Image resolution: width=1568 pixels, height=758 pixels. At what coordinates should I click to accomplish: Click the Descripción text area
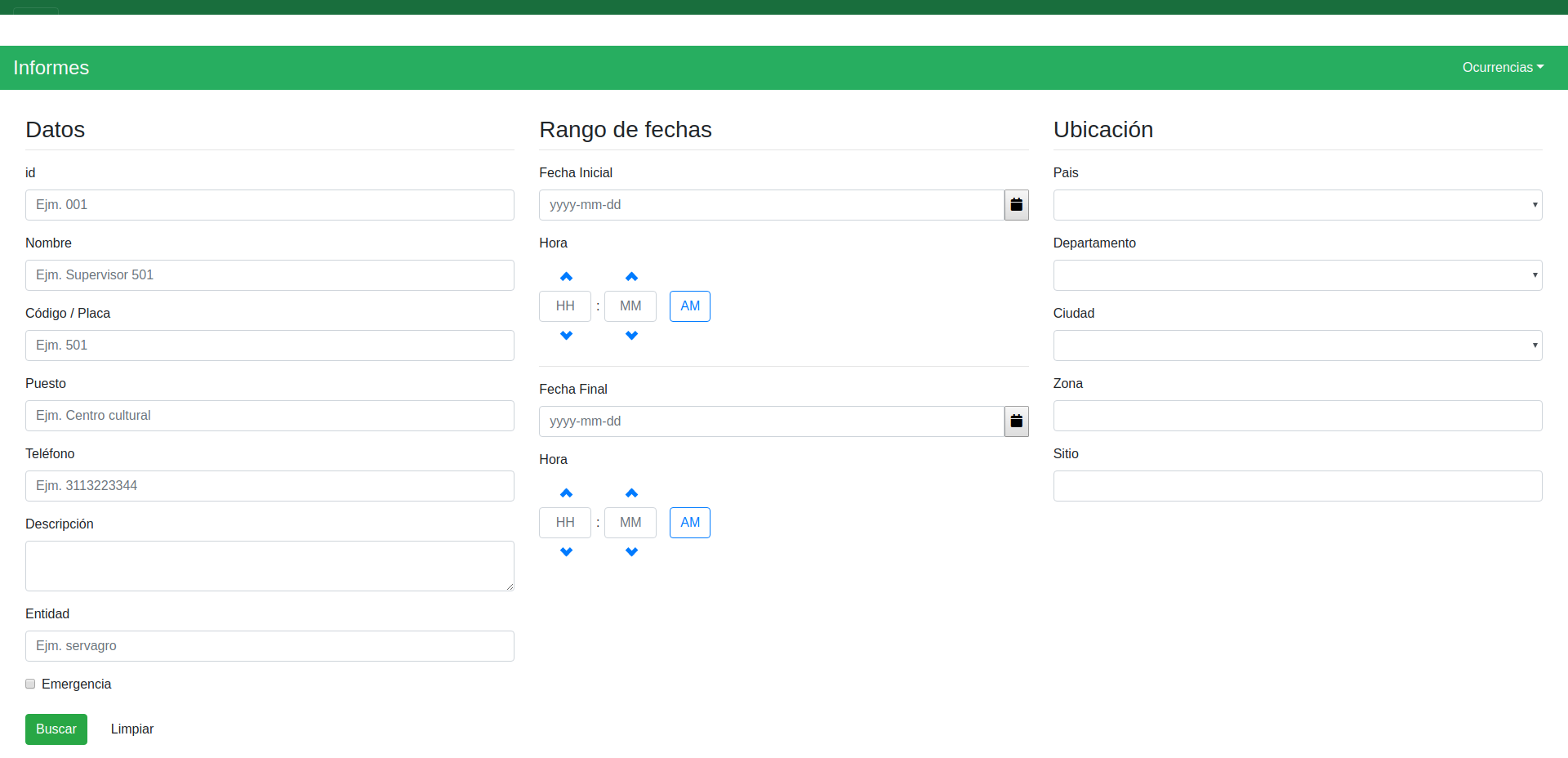point(269,566)
